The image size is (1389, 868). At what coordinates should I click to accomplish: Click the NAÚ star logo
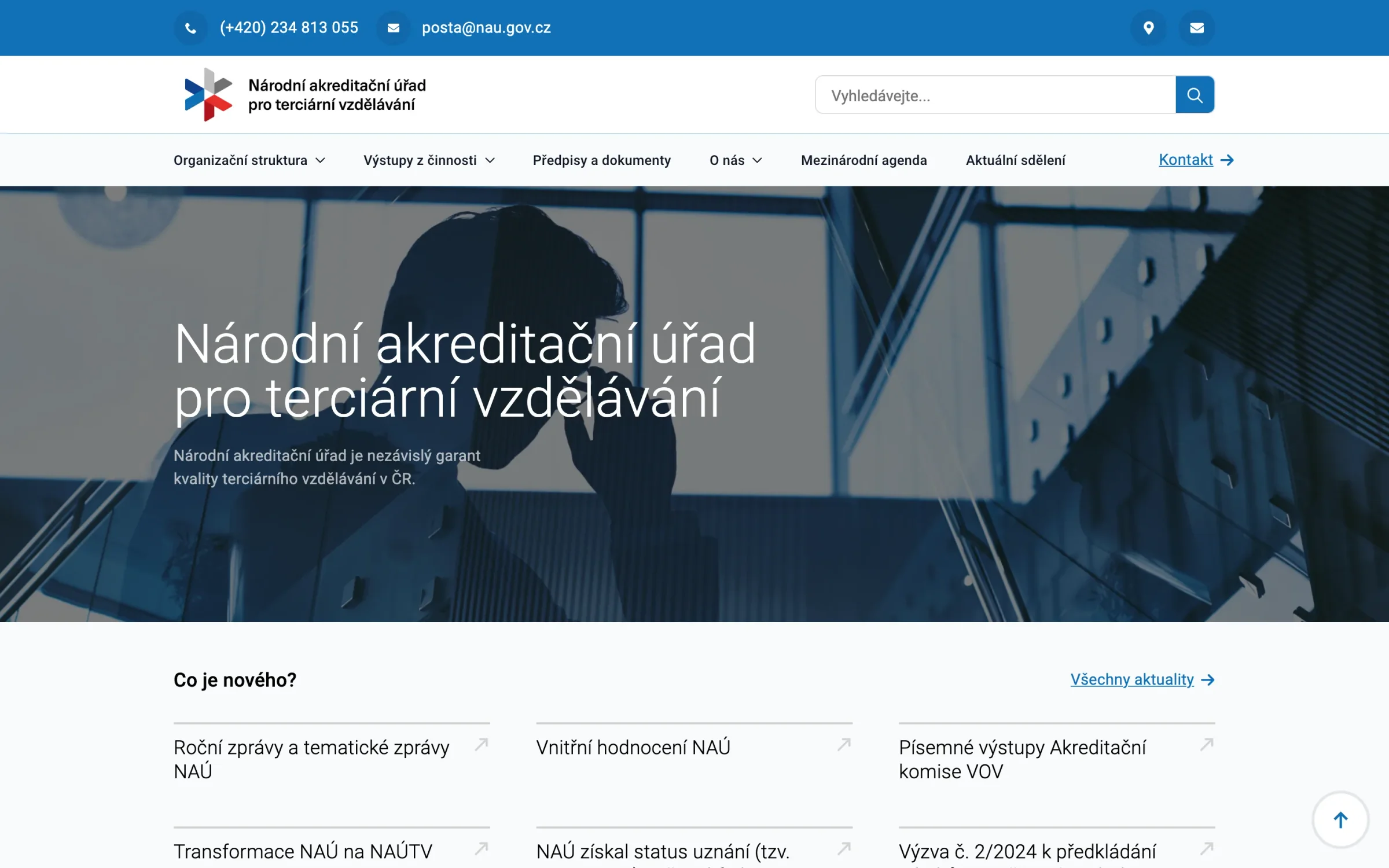(208, 94)
